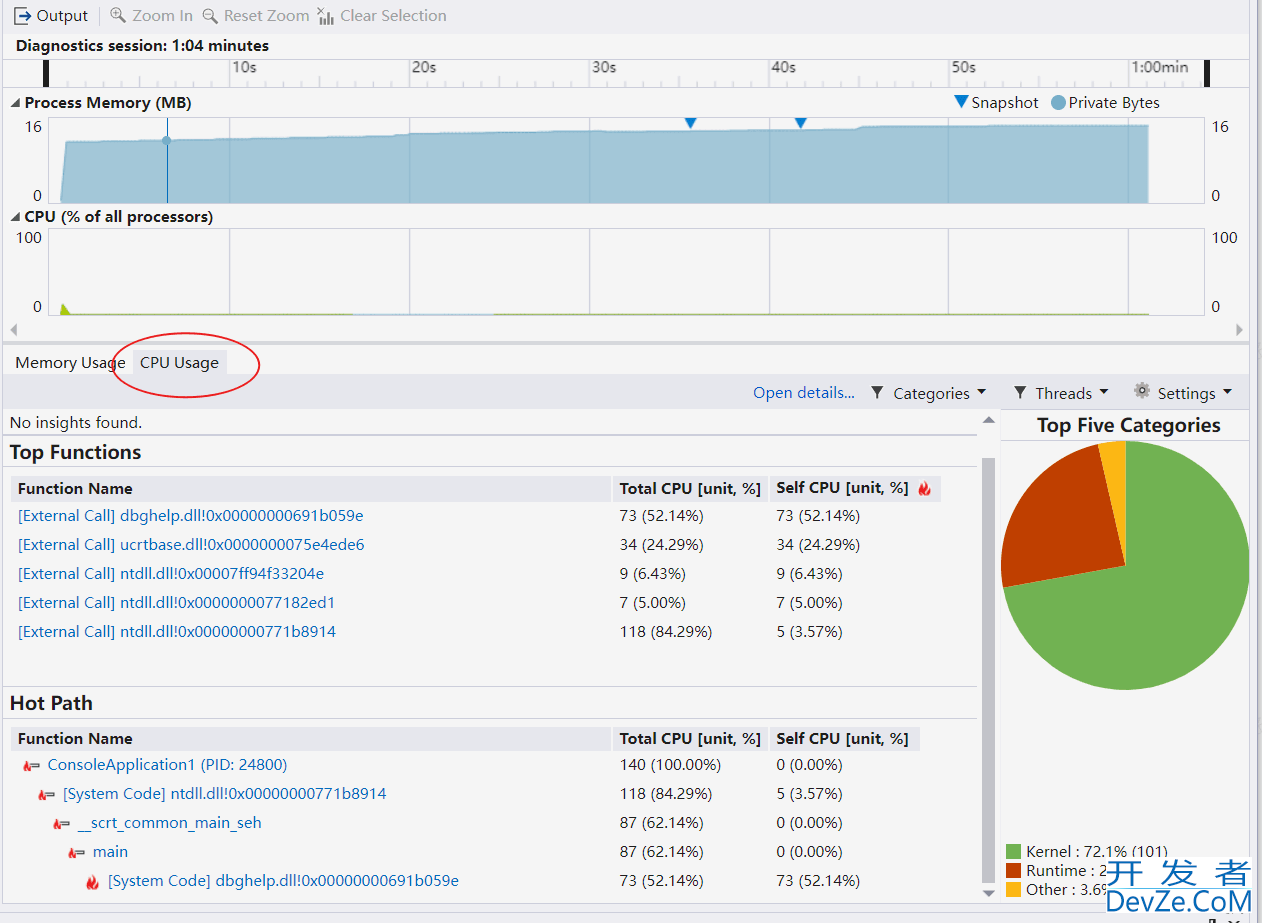The width and height of the screenshot is (1262, 923).
Task: Click 140 (100.00%) Total CPU in Hot Path
Action: (x=670, y=765)
